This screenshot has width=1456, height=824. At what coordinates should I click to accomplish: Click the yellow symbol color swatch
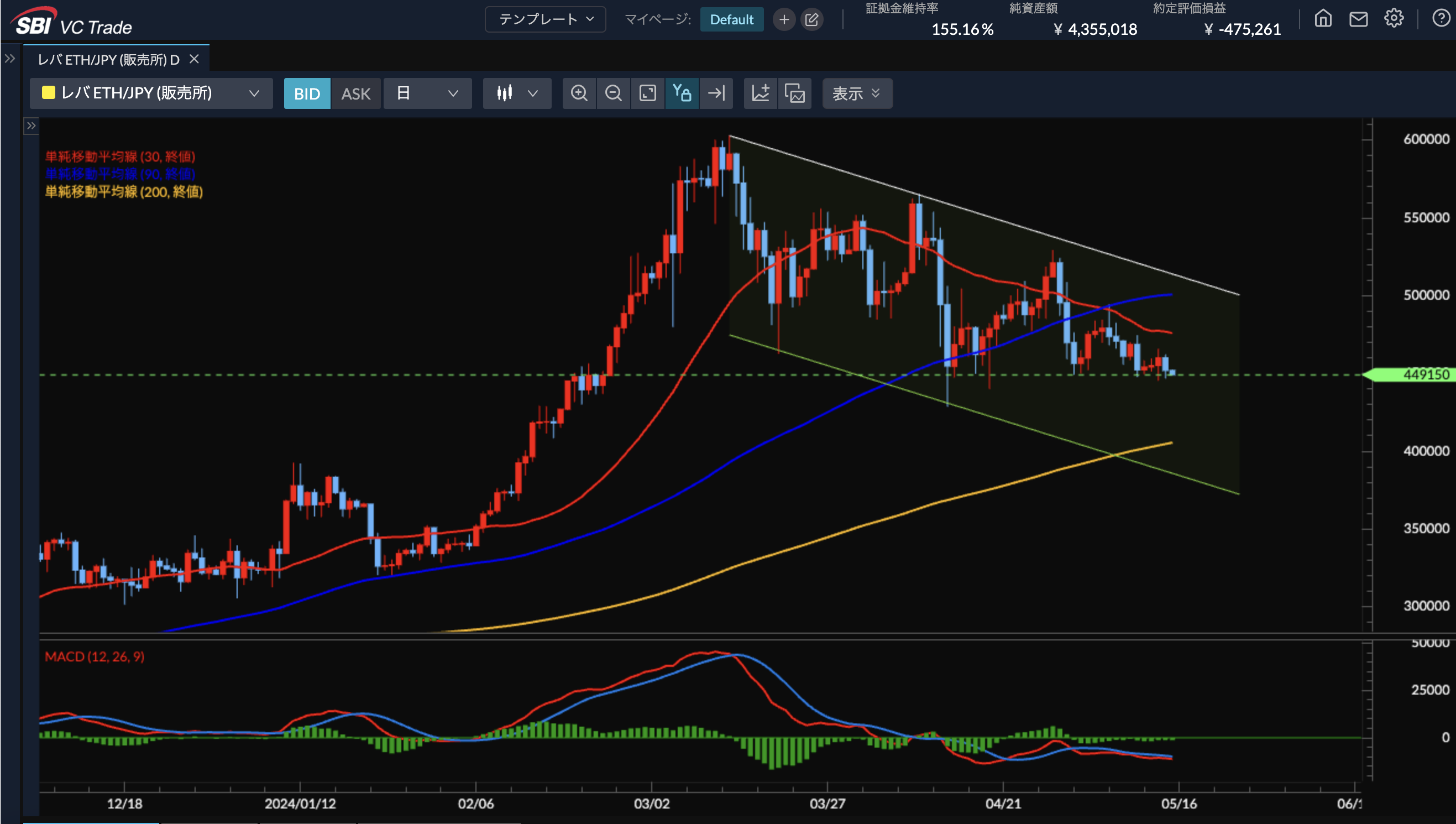pyautogui.click(x=49, y=93)
